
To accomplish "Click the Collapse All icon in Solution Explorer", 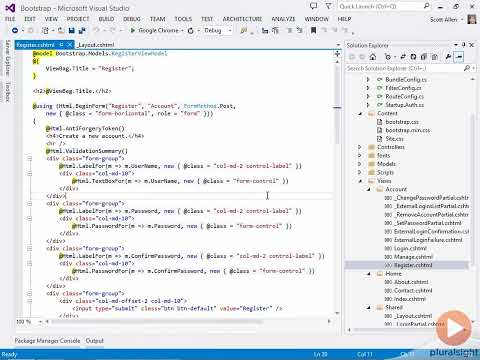I will (x=424, y=57).
